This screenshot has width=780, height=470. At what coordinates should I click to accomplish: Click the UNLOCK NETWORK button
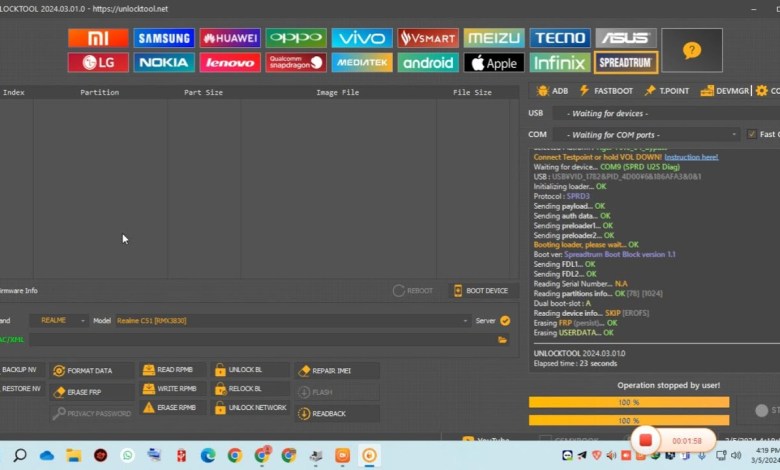[x=250, y=408]
